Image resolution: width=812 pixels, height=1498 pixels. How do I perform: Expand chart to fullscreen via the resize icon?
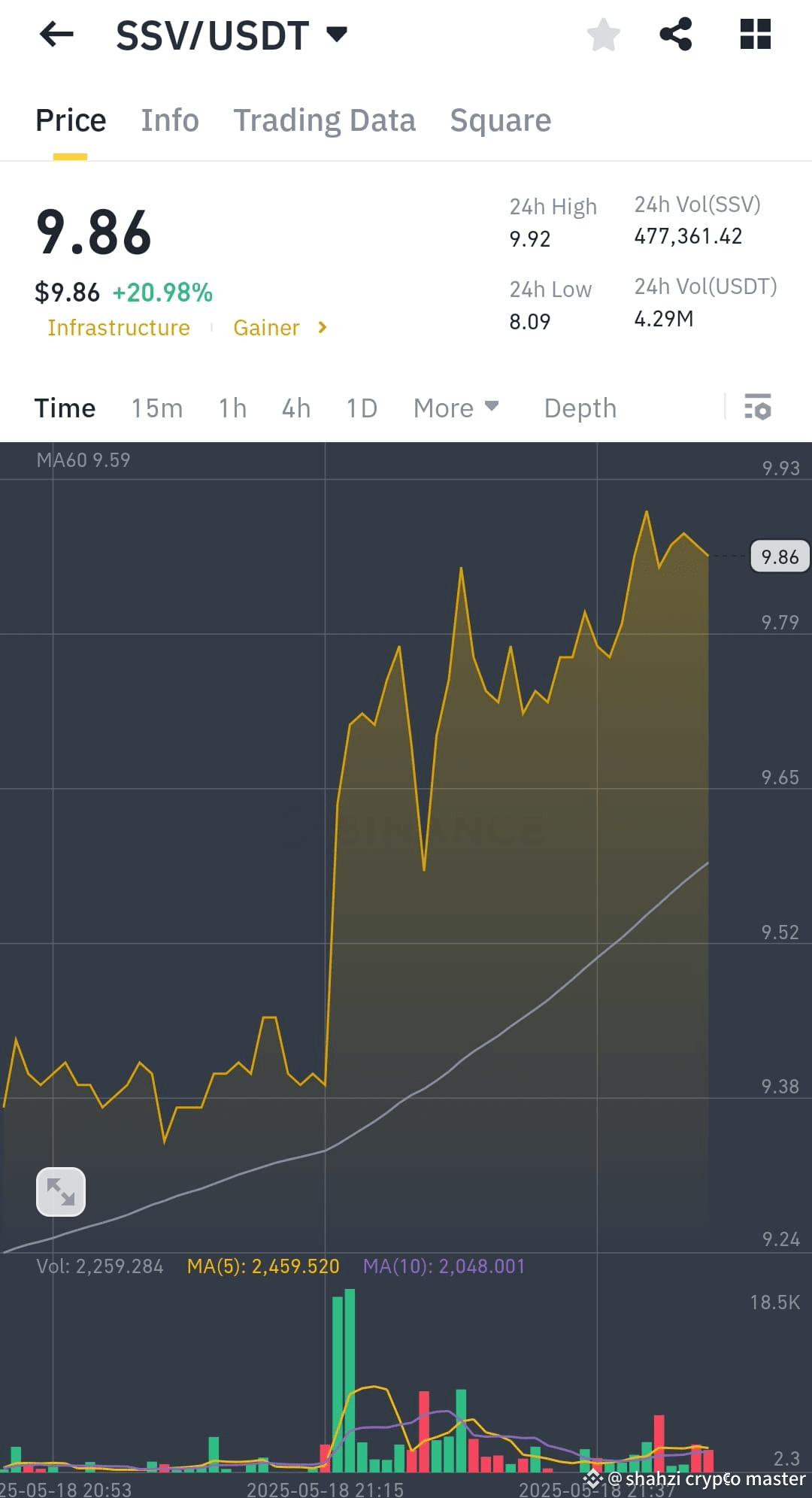click(60, 1190)
